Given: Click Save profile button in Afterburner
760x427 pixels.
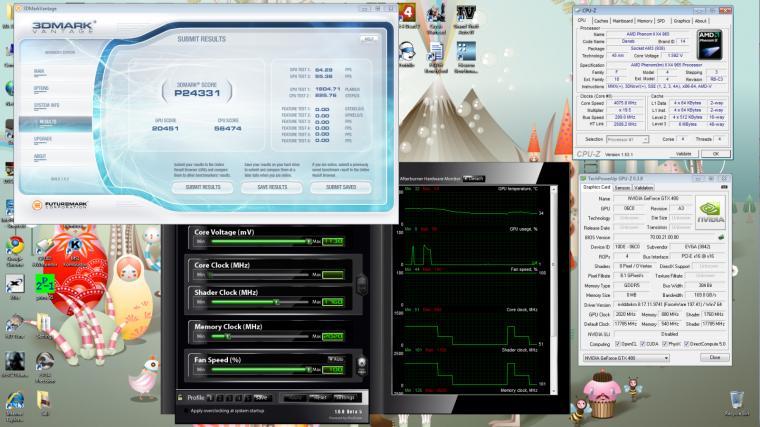Looking at the screenshot, I should point(261,398).
